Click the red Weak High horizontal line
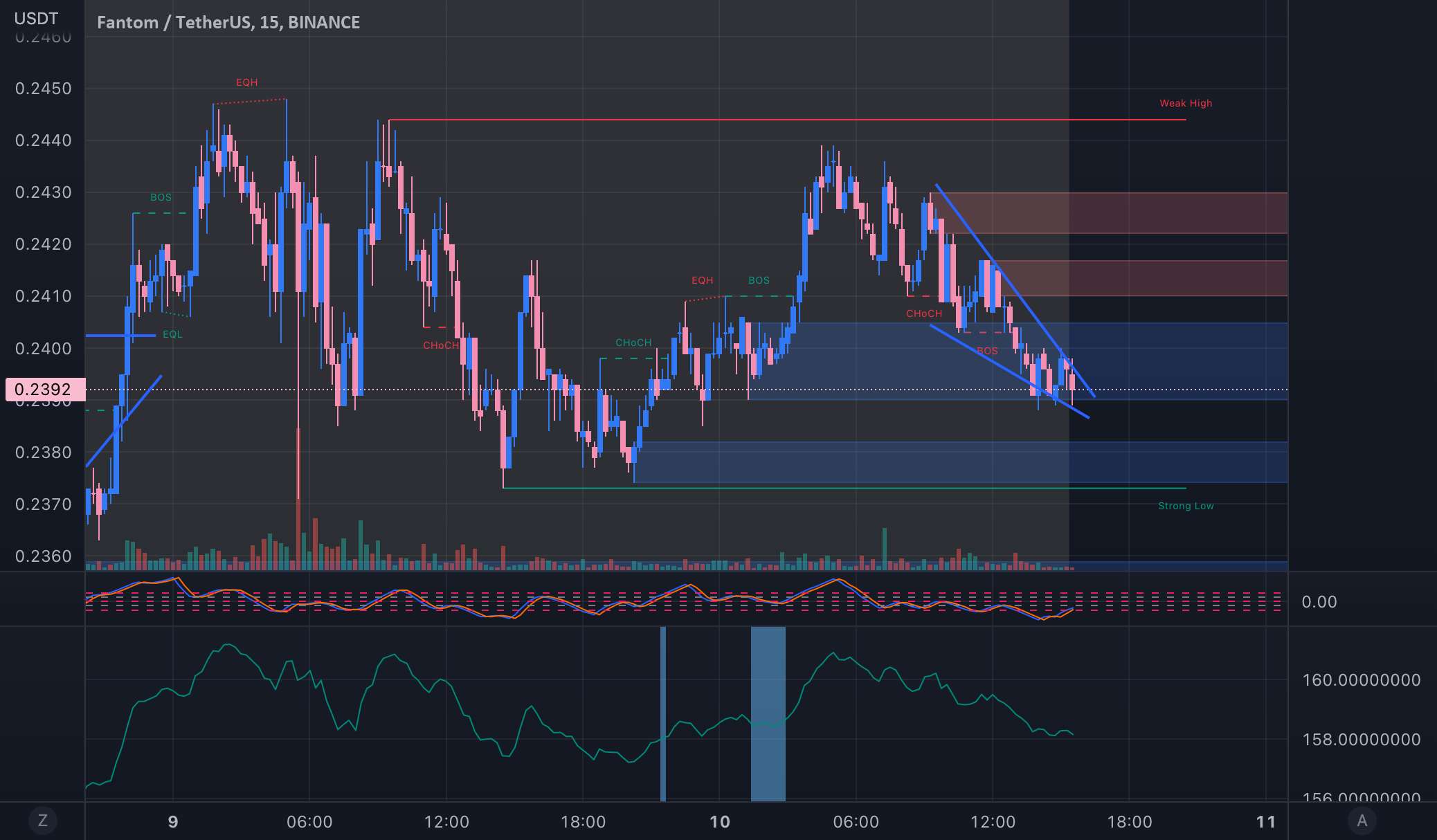This screenshot has height=840, width=1437. point(787,120)
